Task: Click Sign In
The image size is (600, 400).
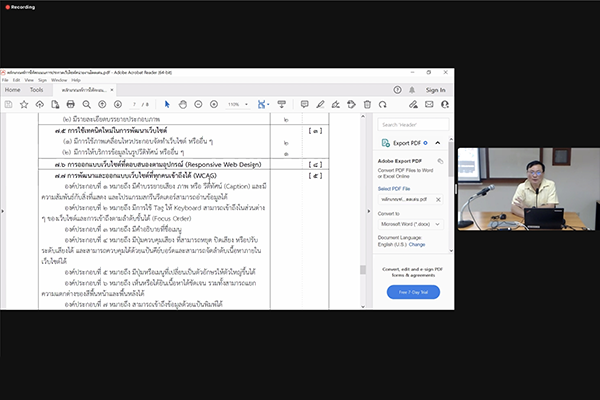Action: click(435, 90)
